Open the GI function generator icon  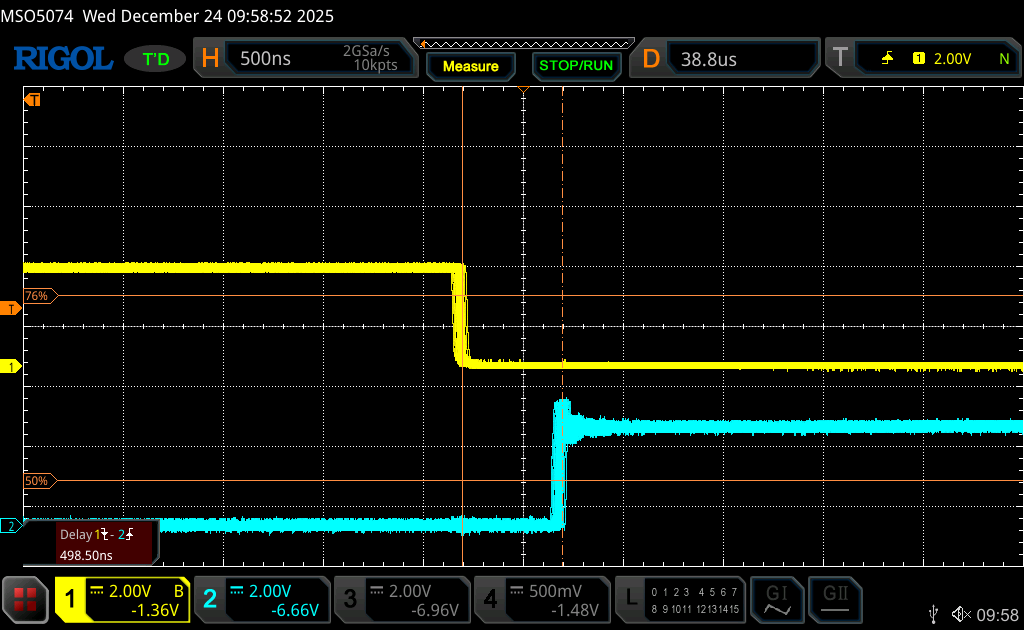(776, 599)
